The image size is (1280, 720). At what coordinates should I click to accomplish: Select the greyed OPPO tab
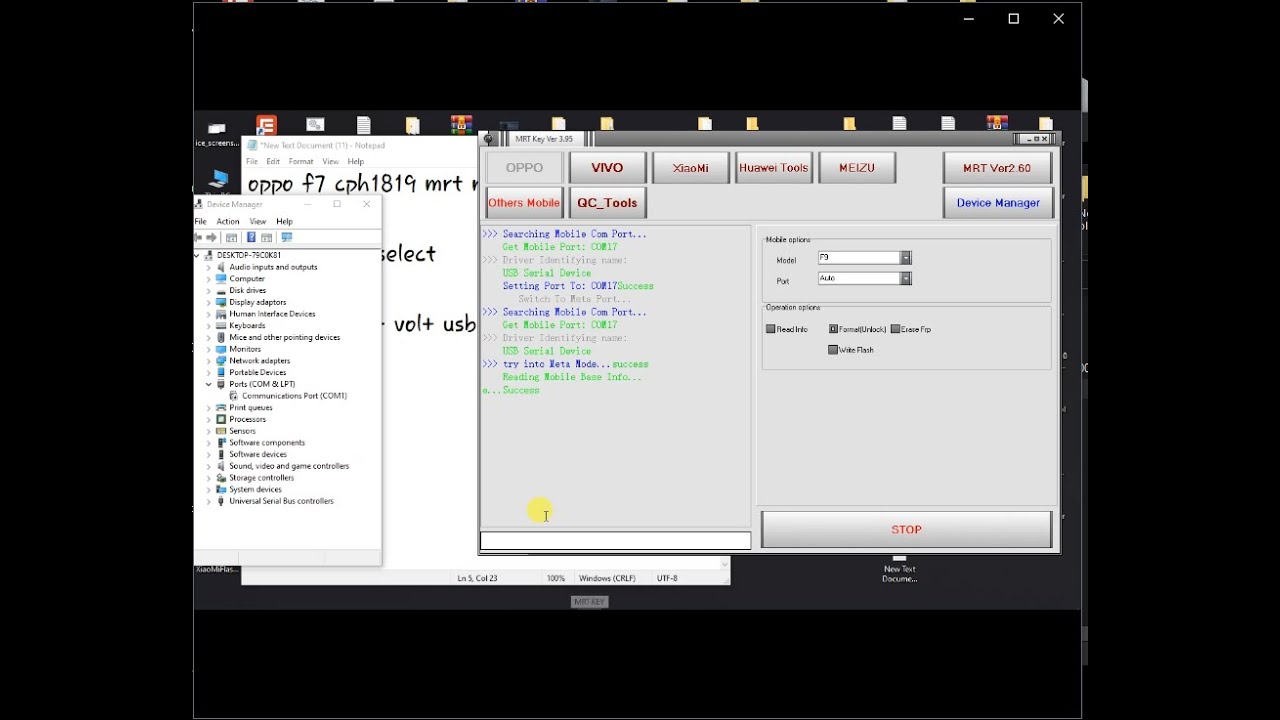[x=524, y=168]
